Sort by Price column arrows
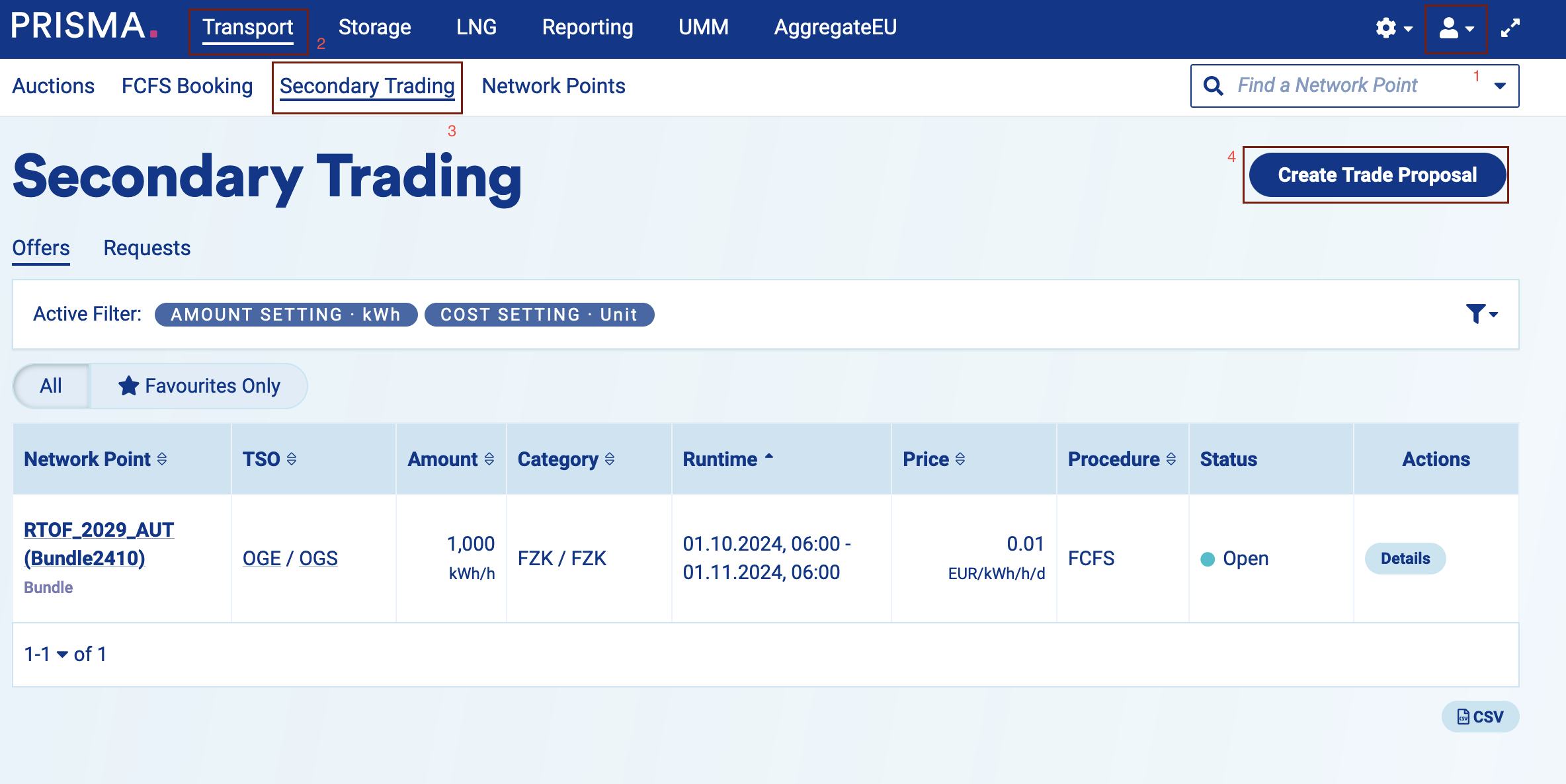 pos(960,459)
